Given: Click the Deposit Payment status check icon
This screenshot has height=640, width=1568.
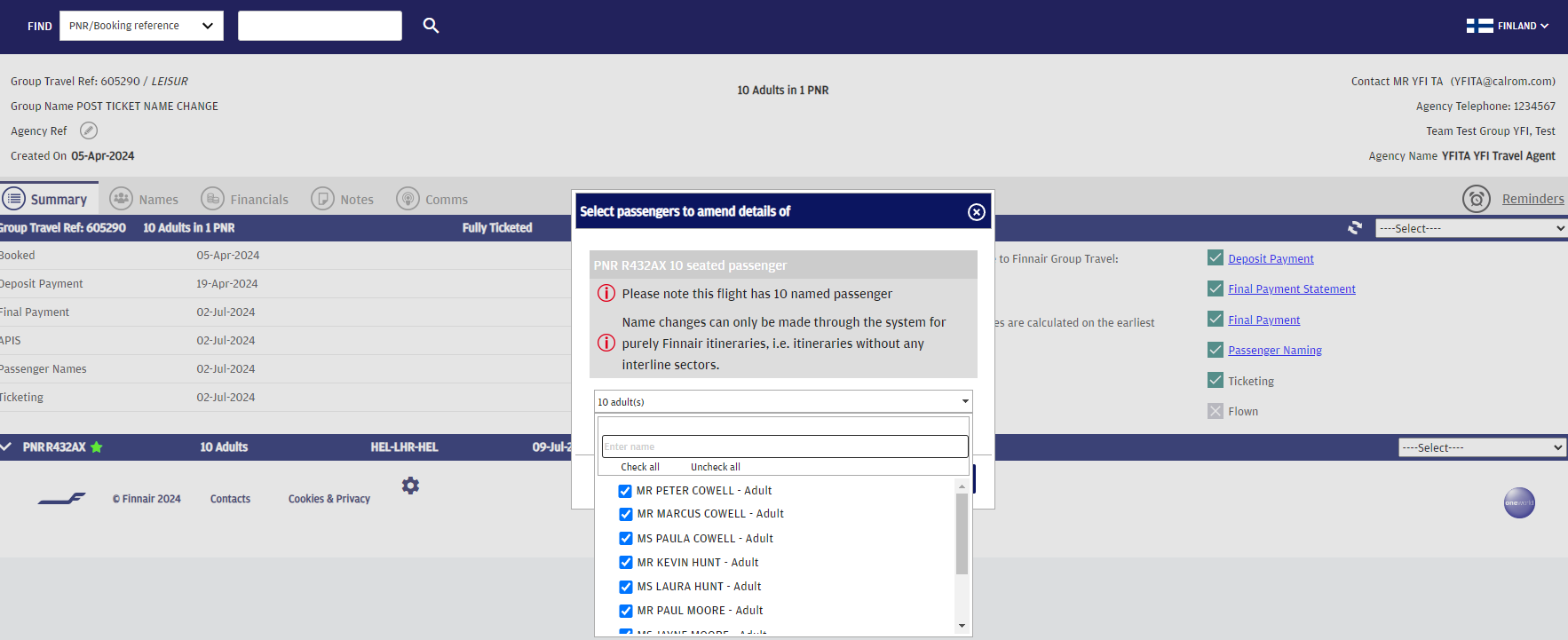Looking at the screenshot, I should [x=1216, y=257].
